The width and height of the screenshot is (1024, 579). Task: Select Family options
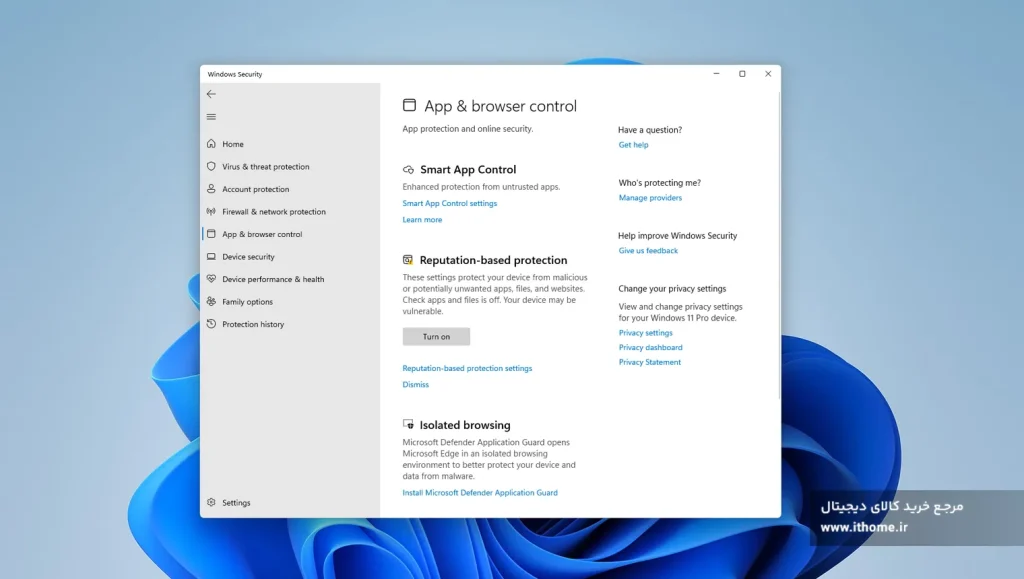(x=248, y=302)
